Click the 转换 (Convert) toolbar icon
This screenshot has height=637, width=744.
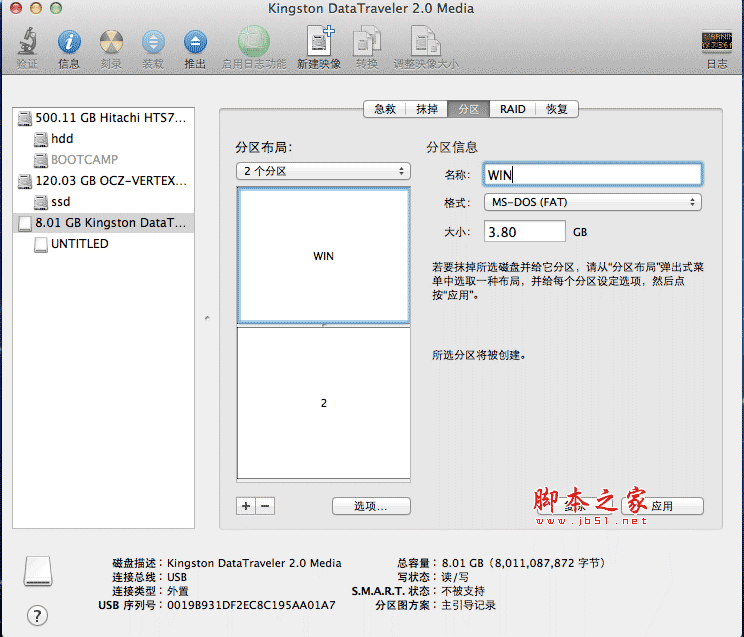click(367, 44)
